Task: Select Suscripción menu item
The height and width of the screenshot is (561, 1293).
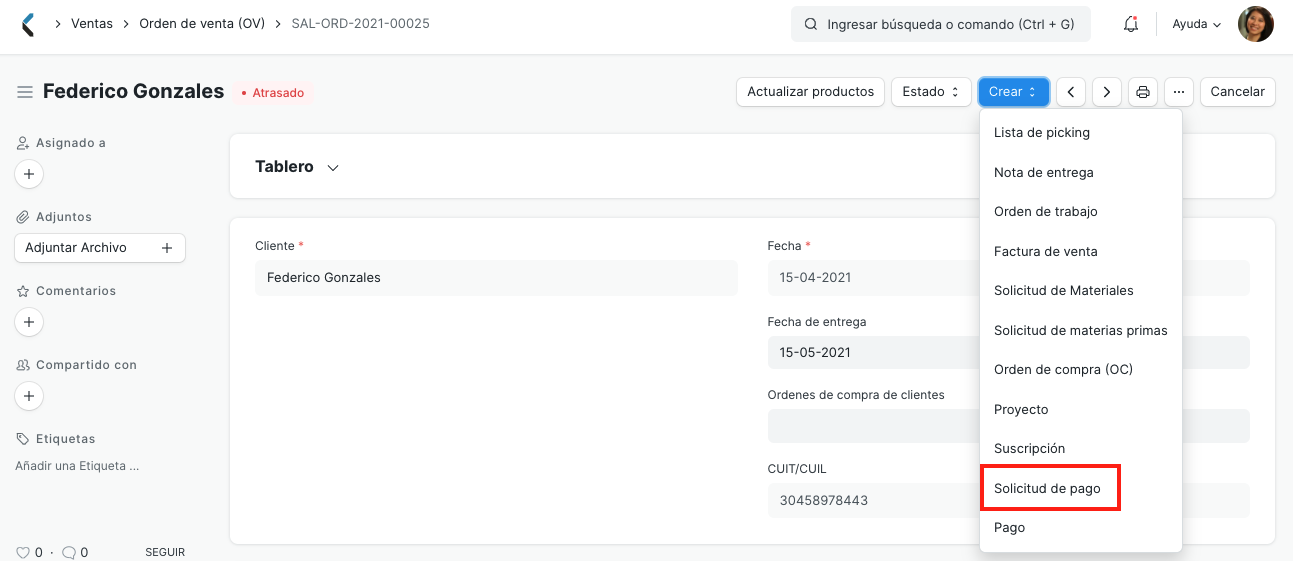Action: tap(1081, 449)
